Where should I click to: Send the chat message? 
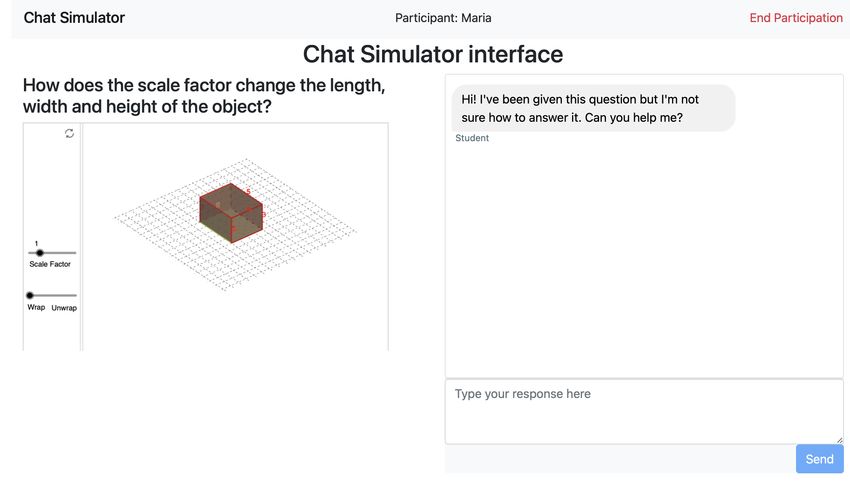click(x=820, y=459)
